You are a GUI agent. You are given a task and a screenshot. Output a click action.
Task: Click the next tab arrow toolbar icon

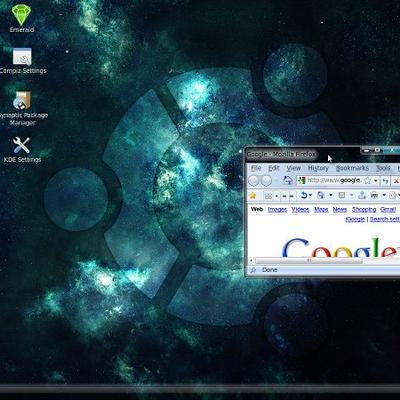click(292, 196)
